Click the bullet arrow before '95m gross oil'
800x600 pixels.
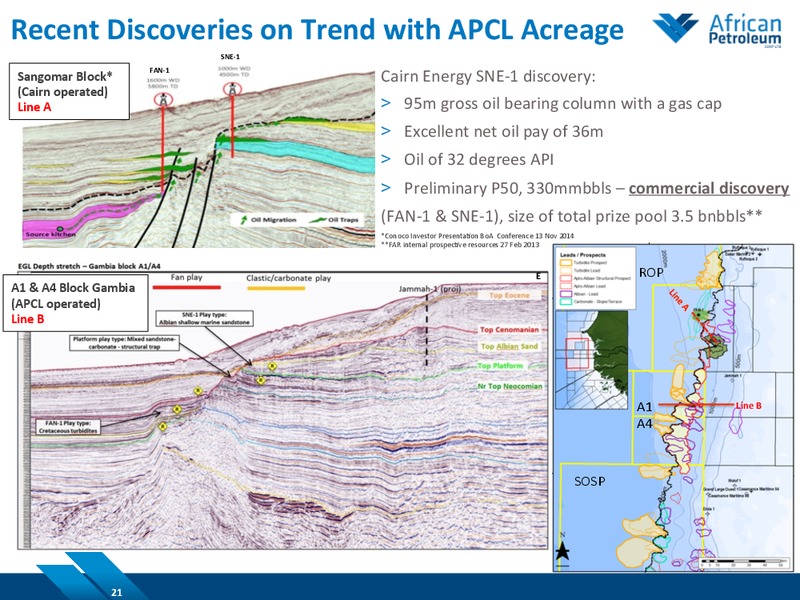(x=386, y=104)
